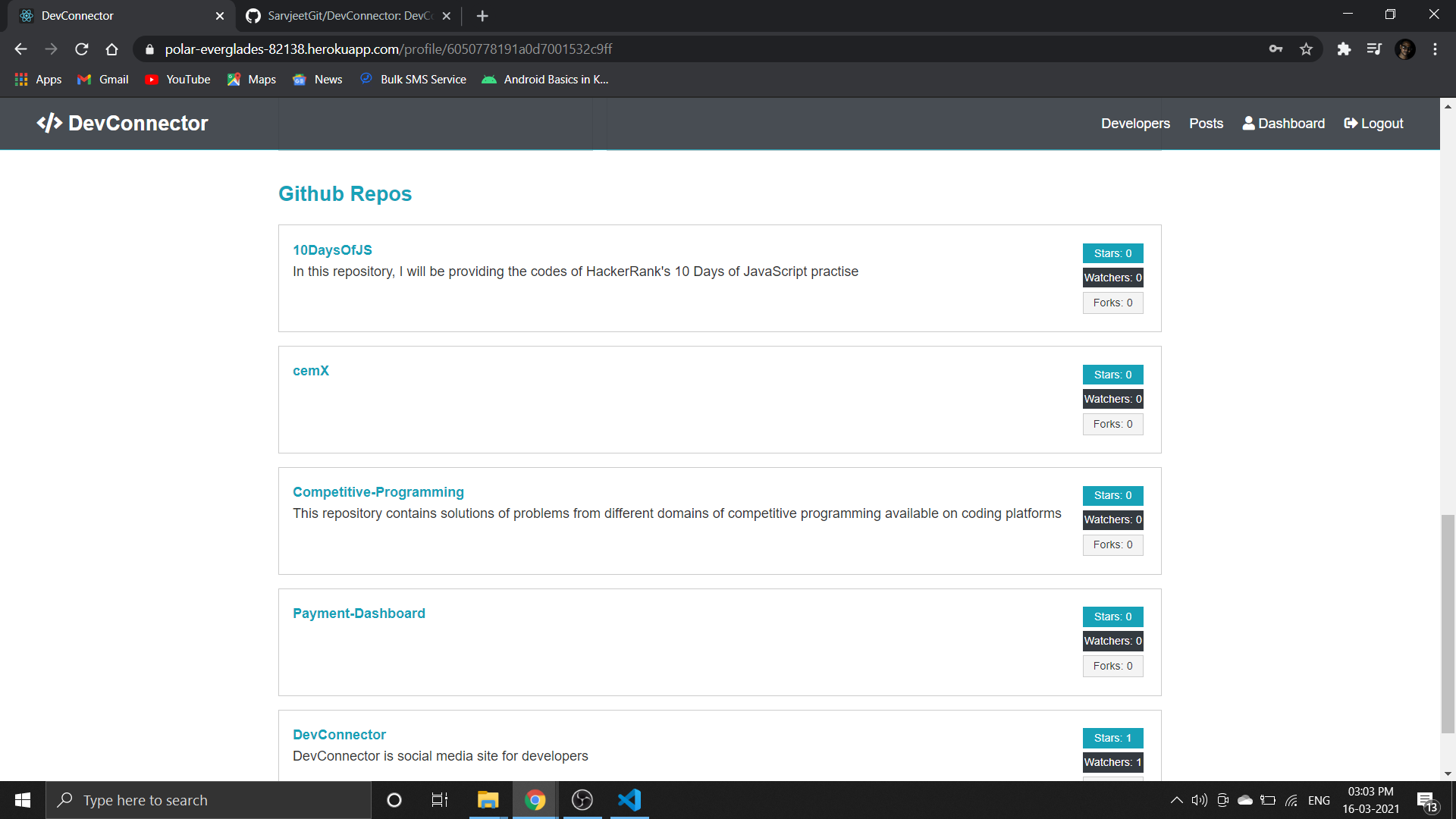Open Competitive-Programming repo link
This screenshot has width=1456, height=819.
(378, 492)
